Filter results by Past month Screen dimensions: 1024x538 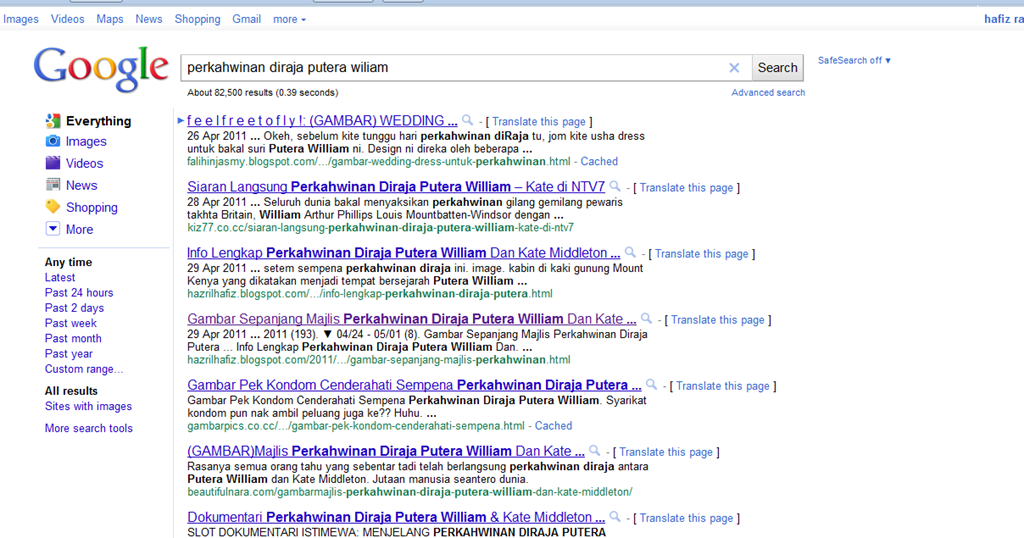coord(73,338)
